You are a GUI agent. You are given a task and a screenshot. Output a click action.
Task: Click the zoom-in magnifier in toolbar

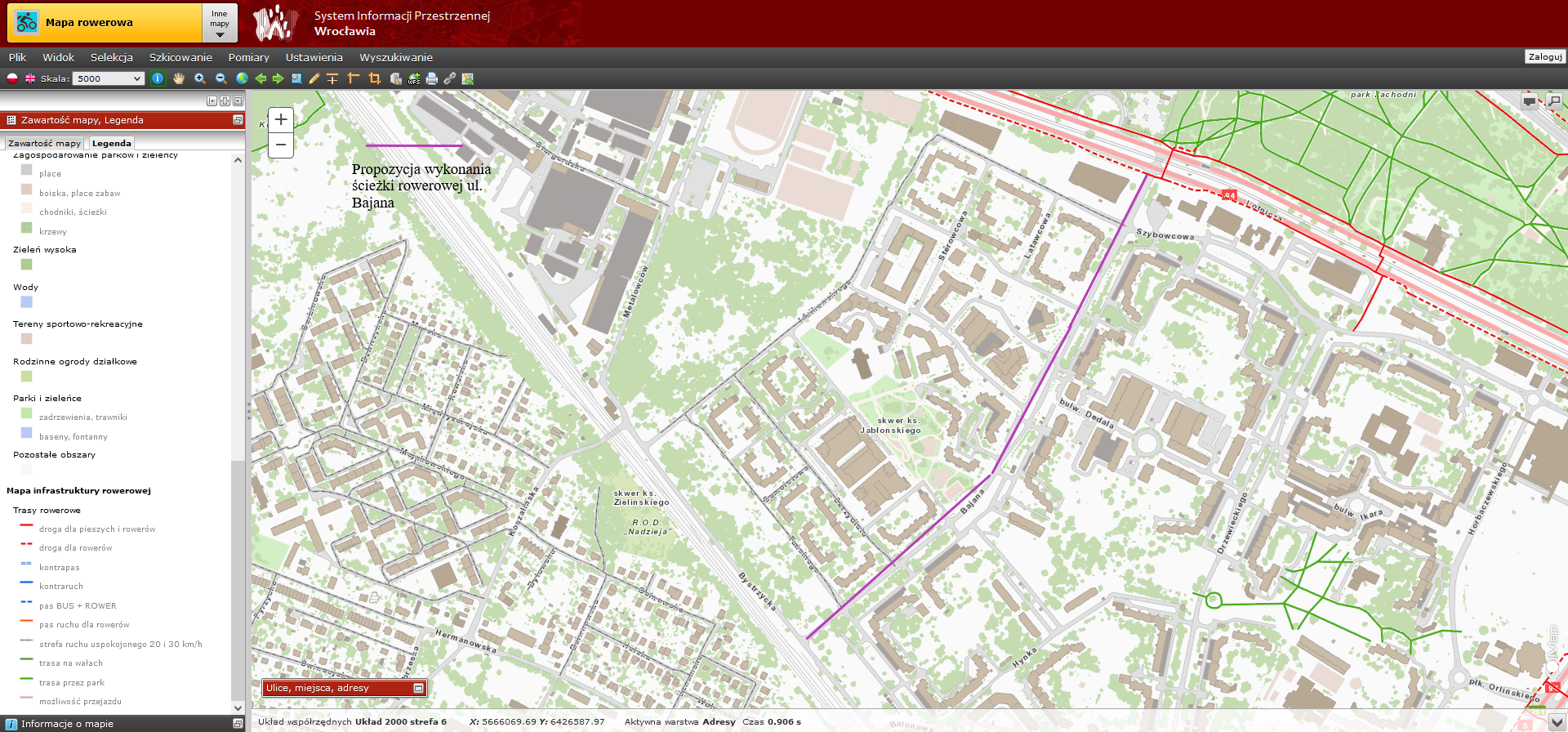click(x=200, y=78)
